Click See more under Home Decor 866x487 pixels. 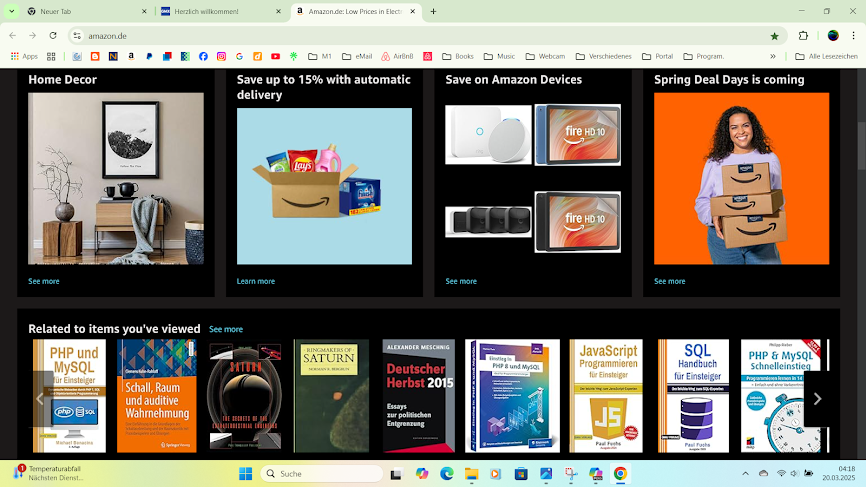click(x=44, y=281)
